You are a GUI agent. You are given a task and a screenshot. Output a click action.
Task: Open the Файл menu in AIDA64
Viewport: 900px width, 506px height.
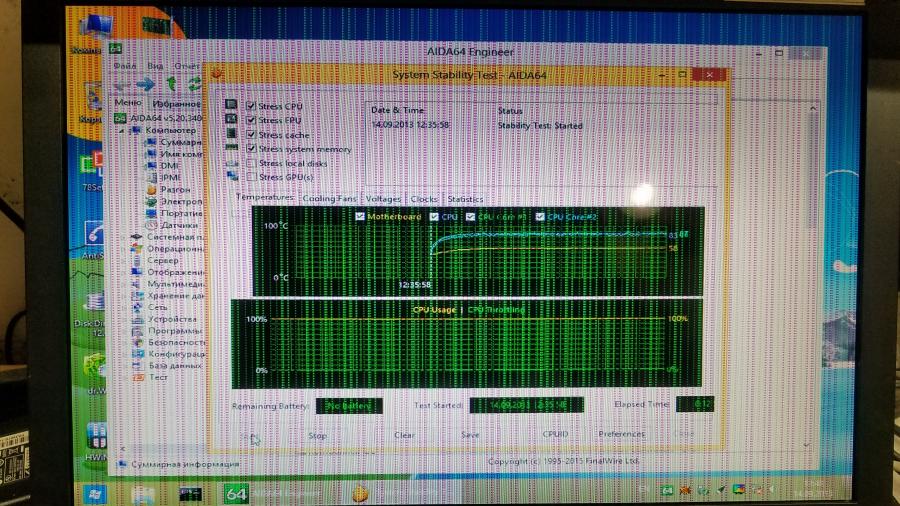(125, 66)
